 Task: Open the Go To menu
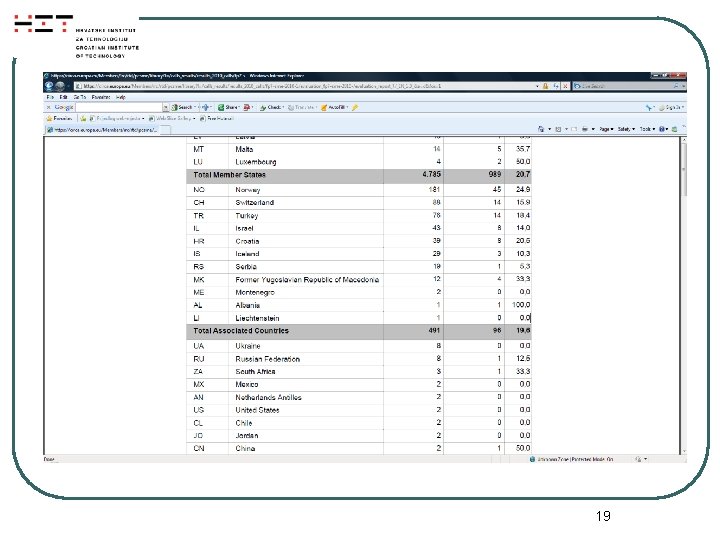coord(79,97)
